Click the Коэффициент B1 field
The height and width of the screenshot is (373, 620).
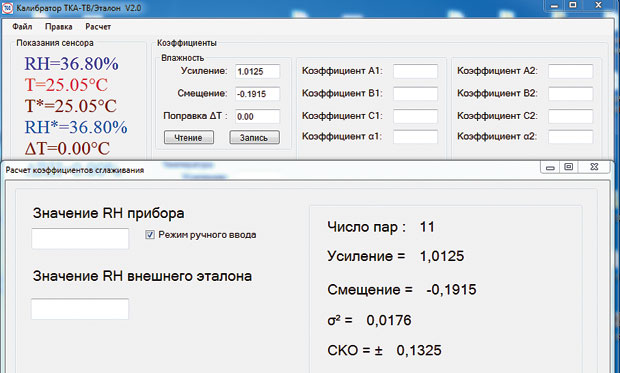[416, 94]
